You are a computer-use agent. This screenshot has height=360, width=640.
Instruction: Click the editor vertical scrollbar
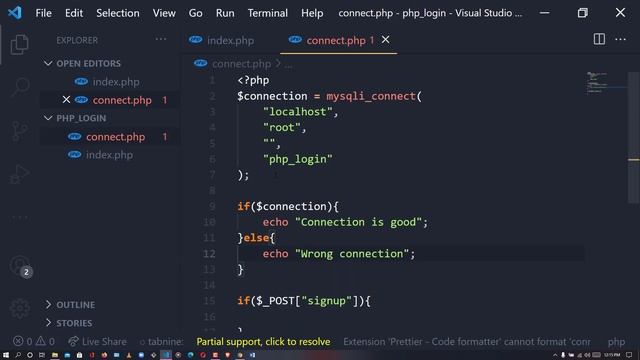point(633,137)
